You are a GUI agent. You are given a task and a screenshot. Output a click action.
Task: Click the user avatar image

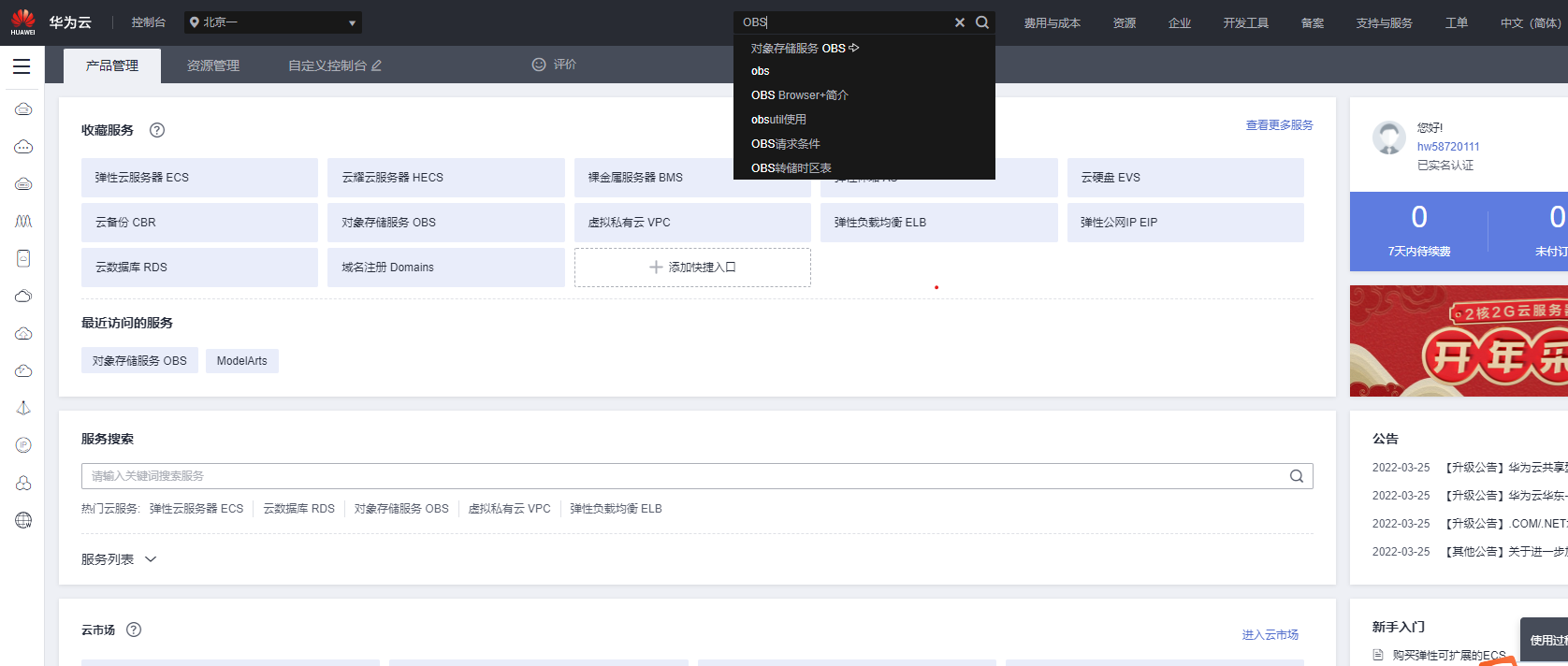tap(1389, 138)
